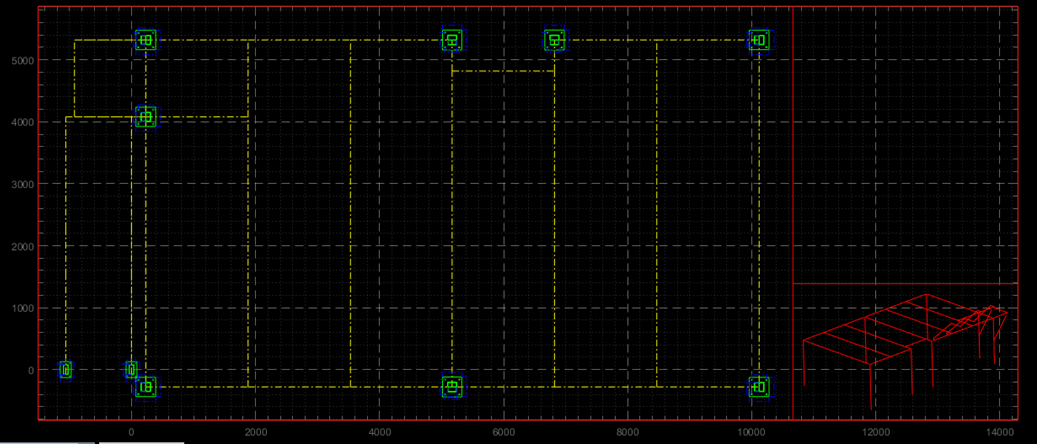1037x444 pixels.
Task: Select the footing marker at y=4000 level
Action: 146,118
